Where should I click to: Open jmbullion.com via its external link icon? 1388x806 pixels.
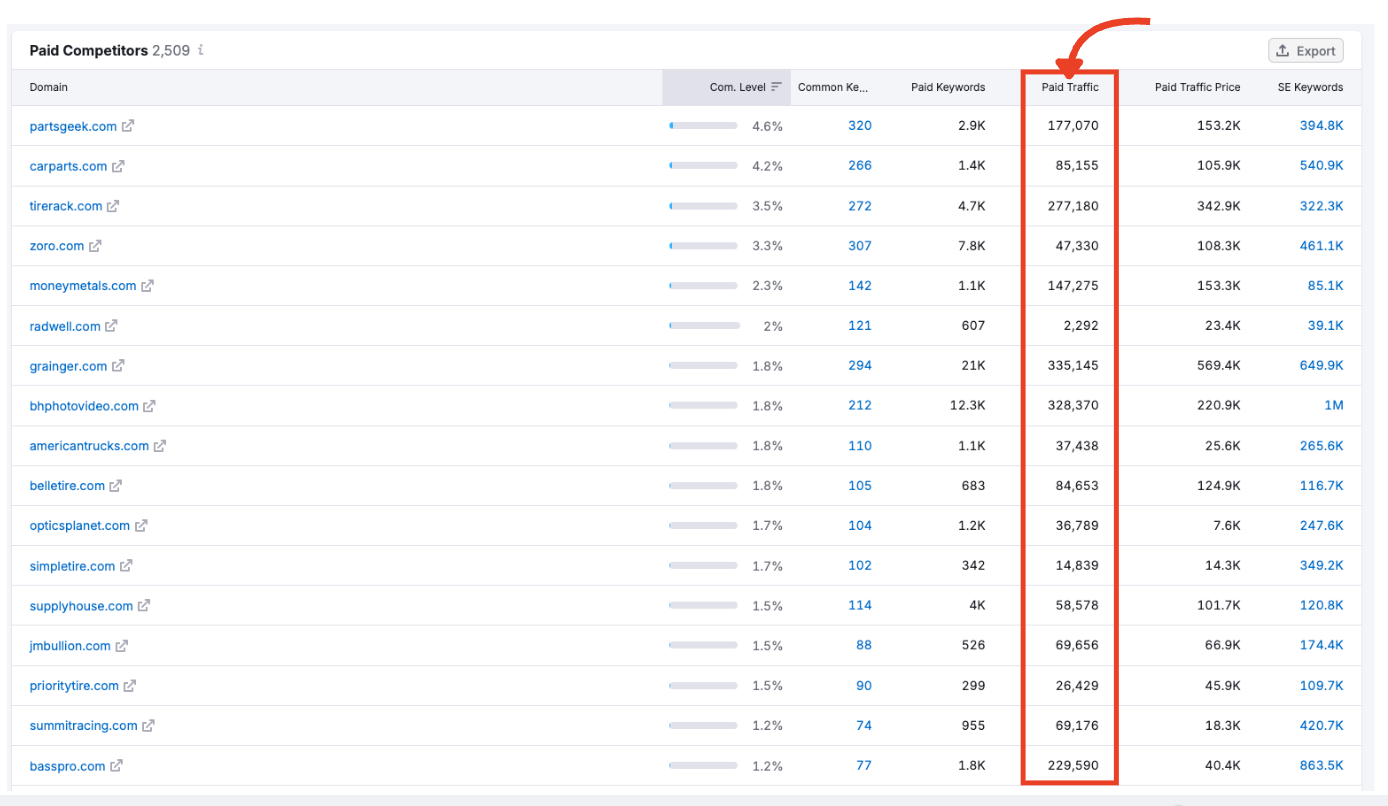pyautogui.click(x=120, y=646)
